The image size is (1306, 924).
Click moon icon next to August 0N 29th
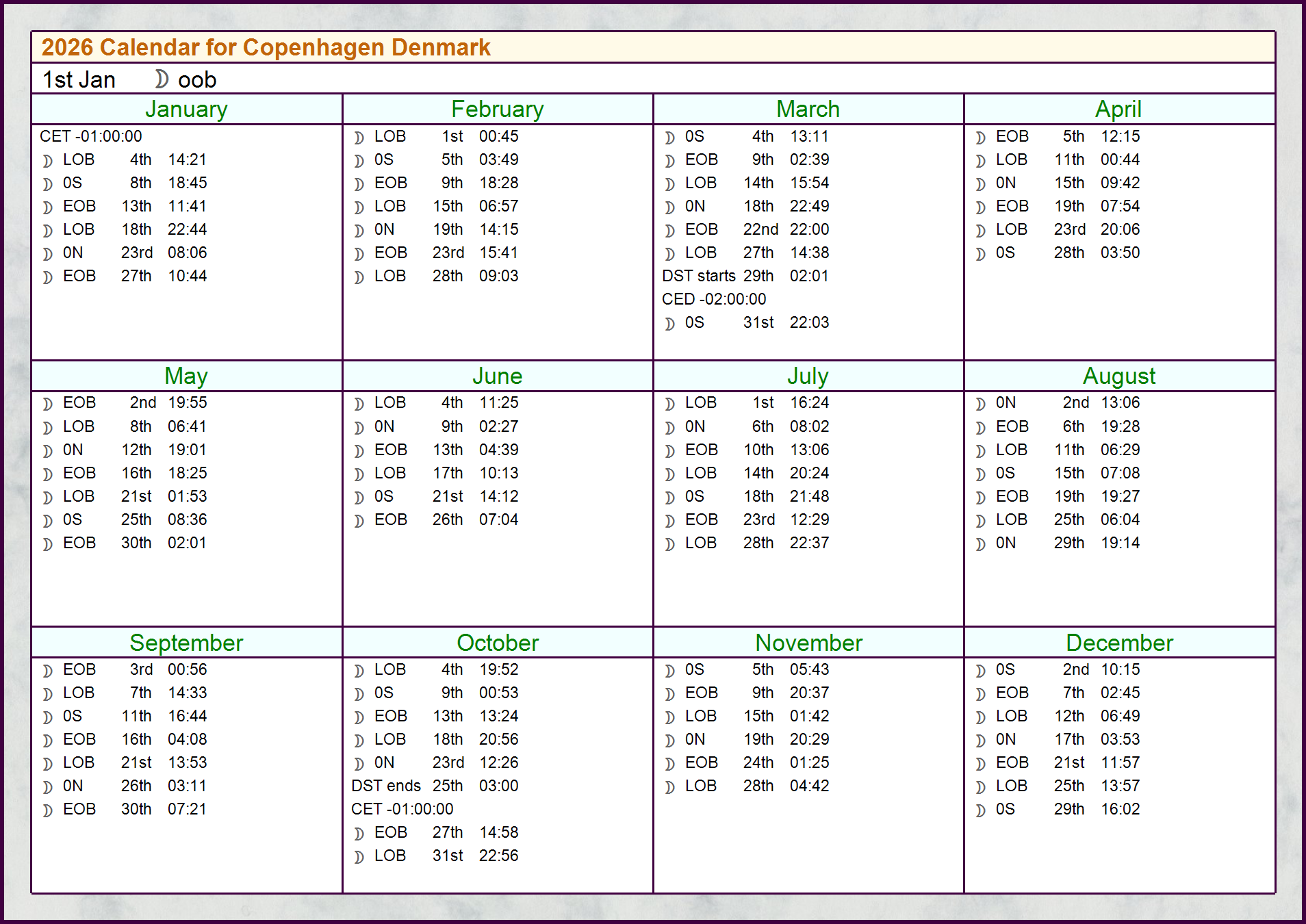pos(980,544)
